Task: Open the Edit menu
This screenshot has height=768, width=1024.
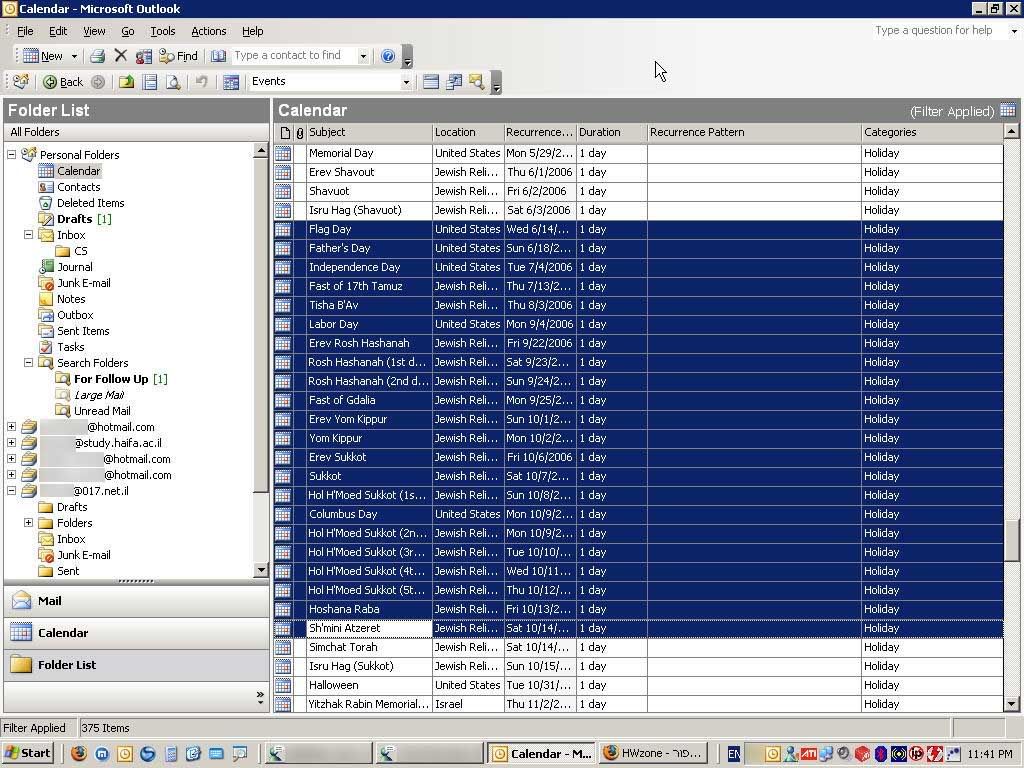Action: click(x=58, y=31)
